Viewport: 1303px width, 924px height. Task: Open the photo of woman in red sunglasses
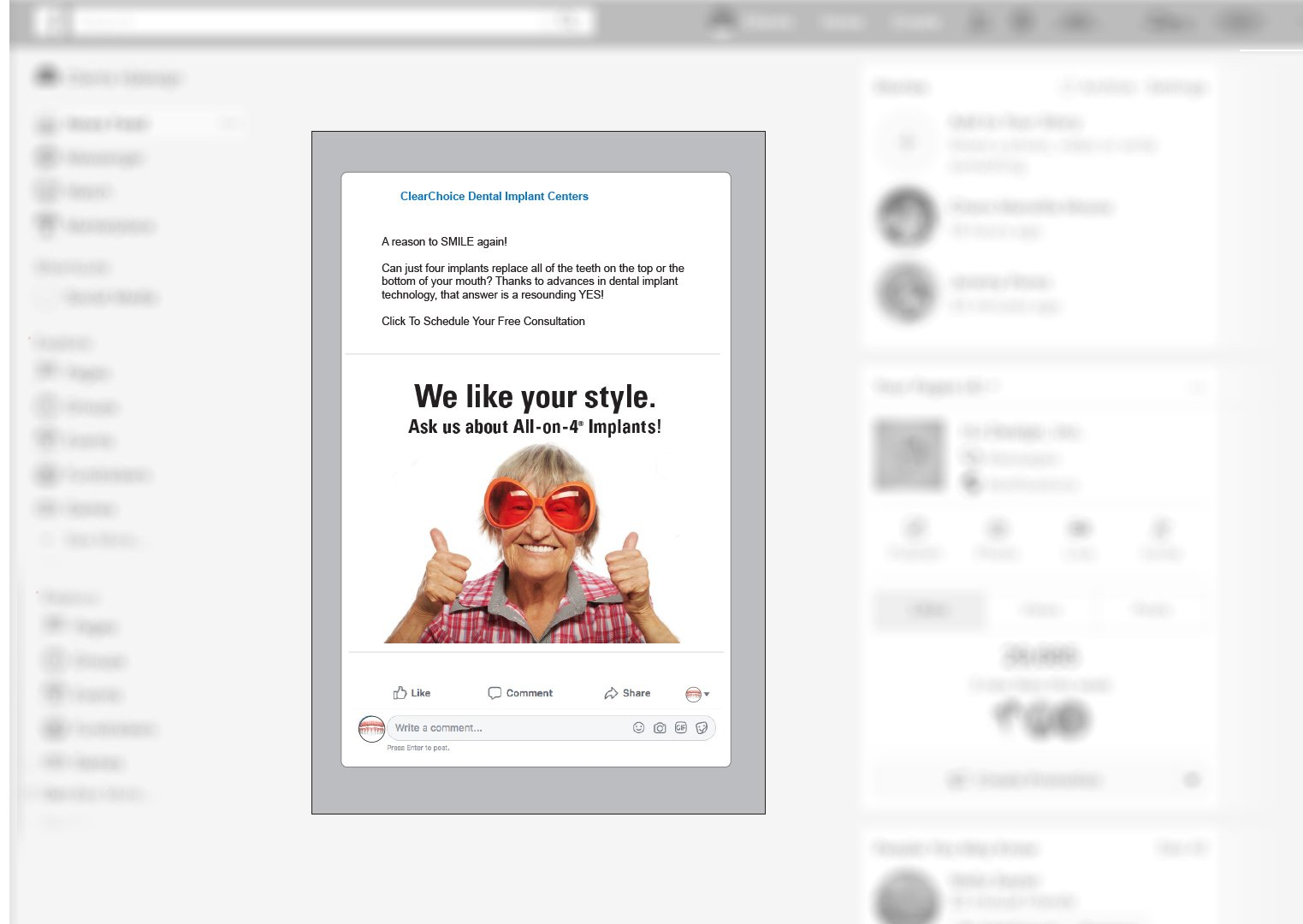click(535, 548)
